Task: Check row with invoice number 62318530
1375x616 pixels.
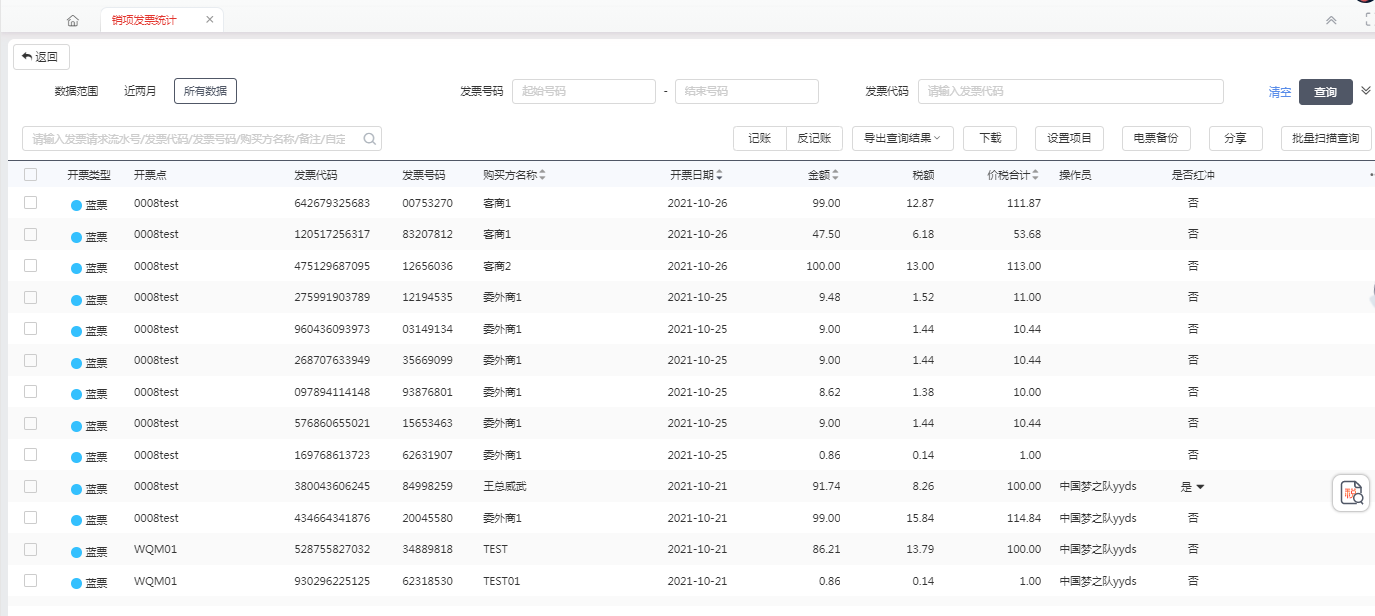Action: [x=30, y=580]
